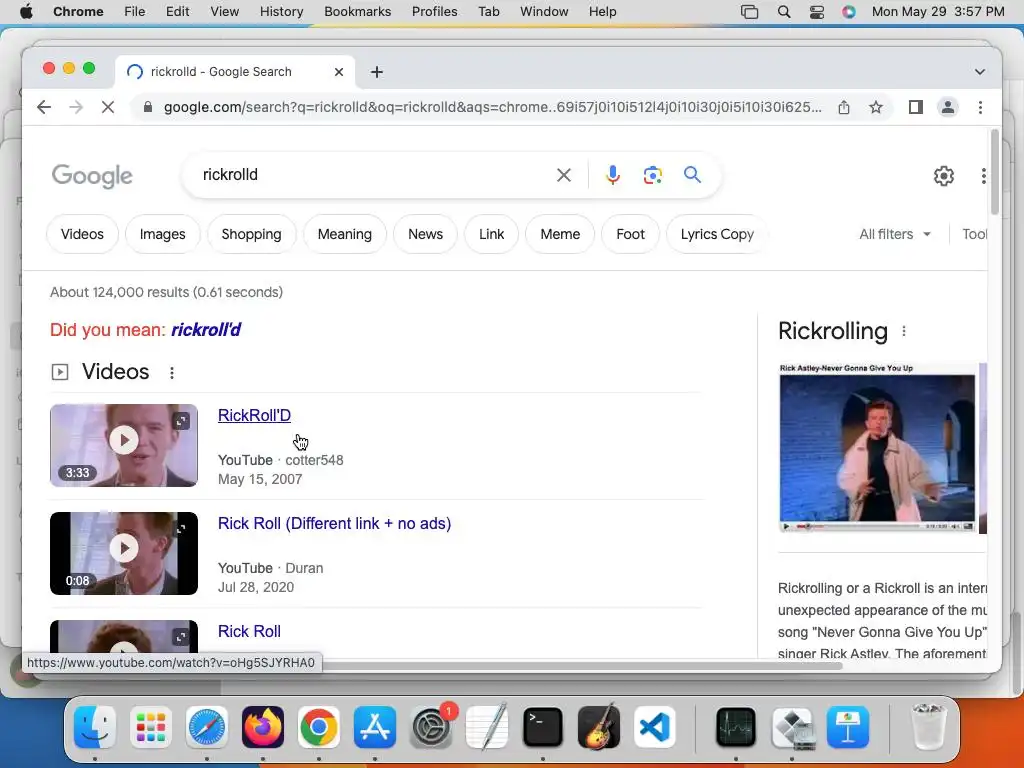Open a new tab with the plus button
This screenshot has height=768, width=1024.
point(377,72)
